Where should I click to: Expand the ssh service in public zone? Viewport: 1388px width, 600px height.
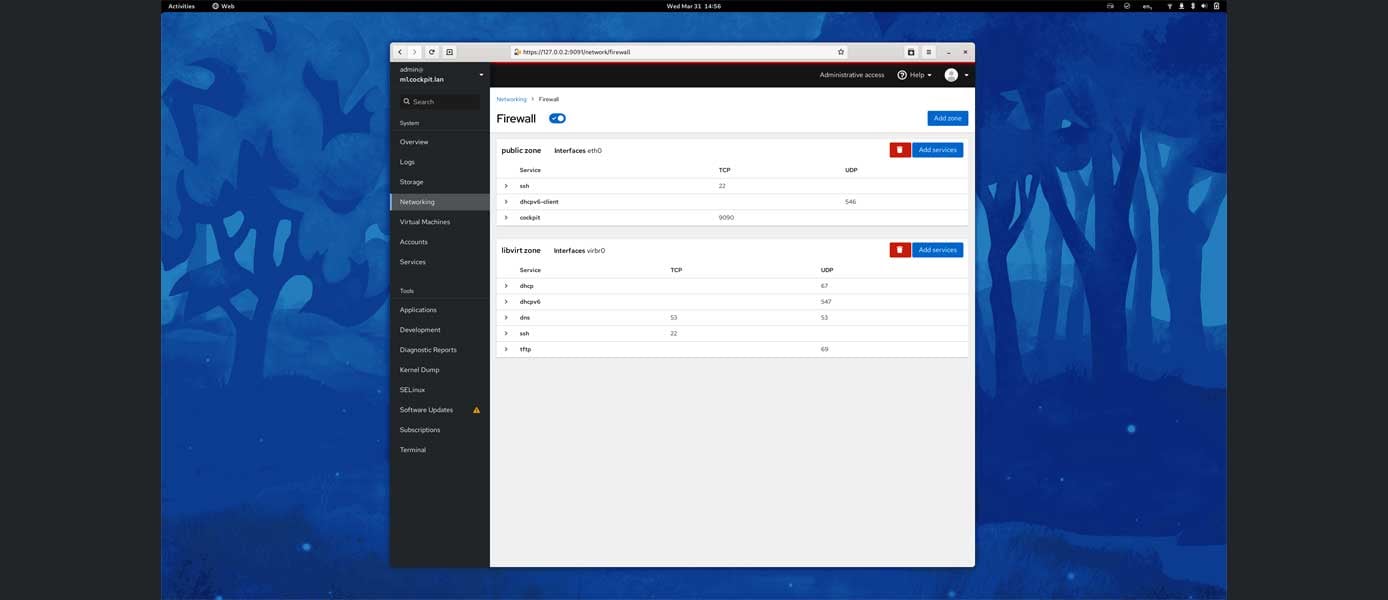(x=507, y=185)
